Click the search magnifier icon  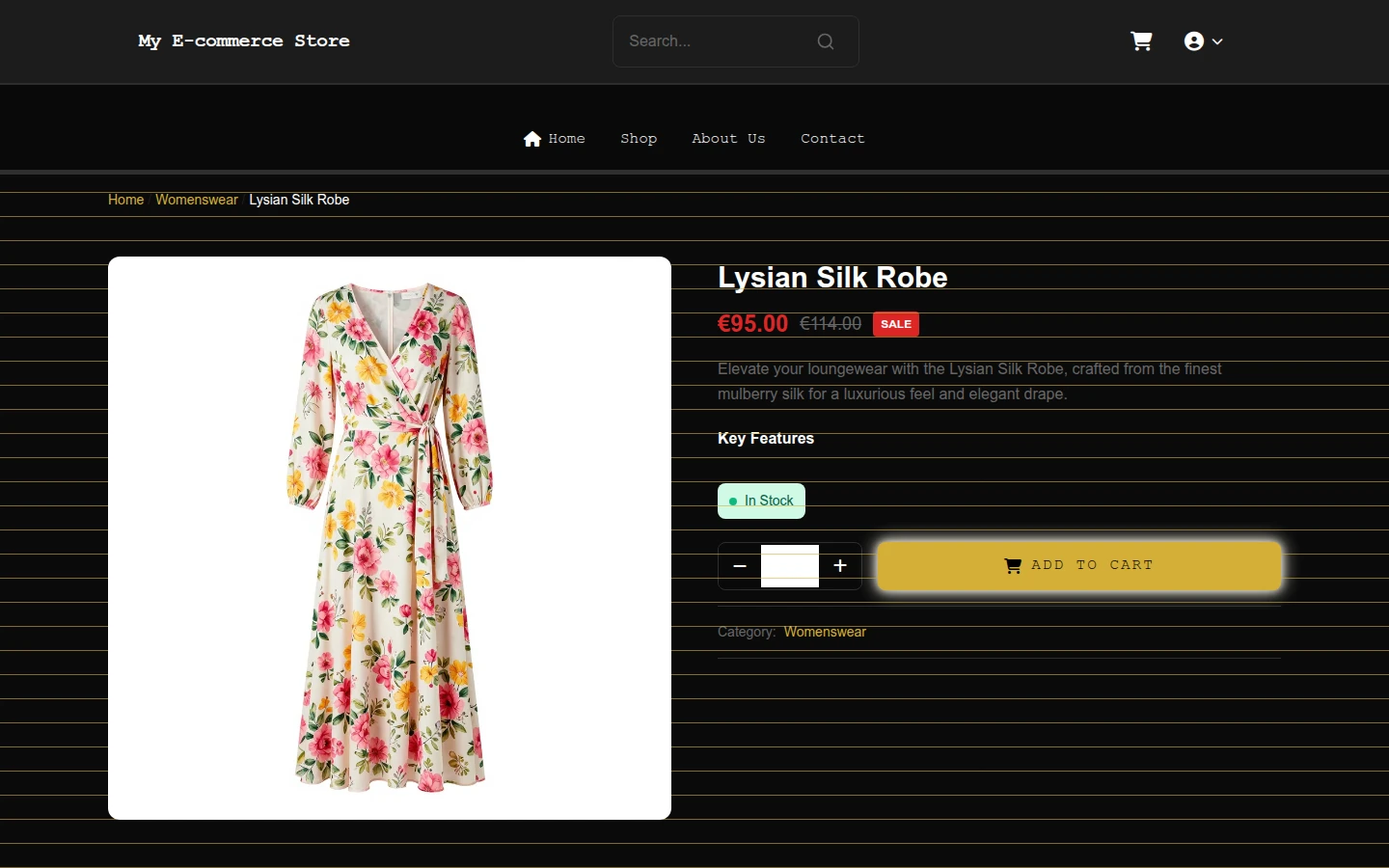pos(826,41)
